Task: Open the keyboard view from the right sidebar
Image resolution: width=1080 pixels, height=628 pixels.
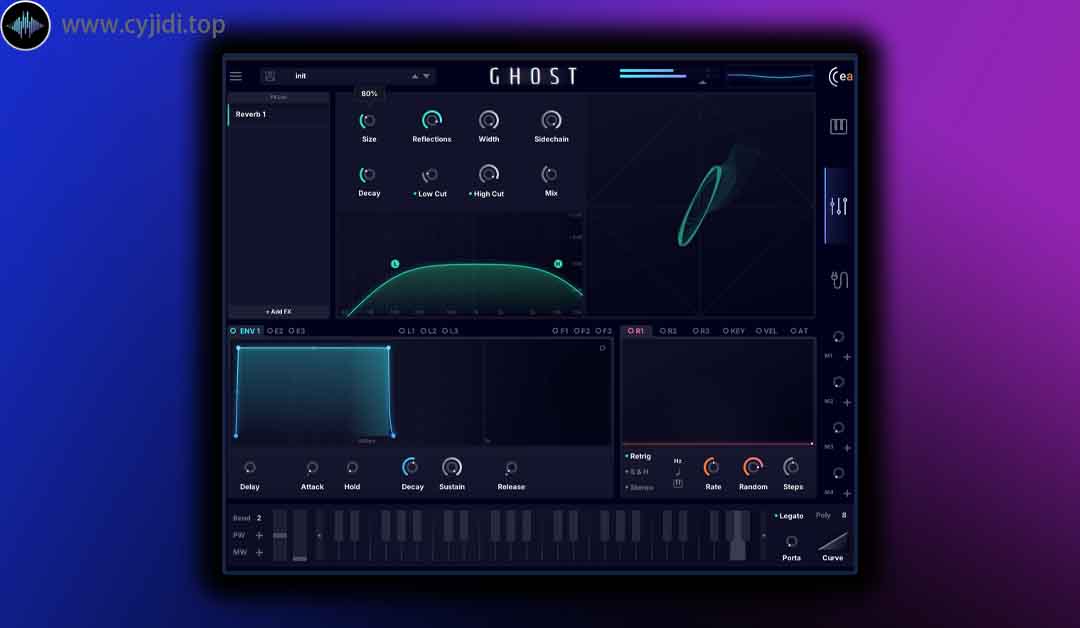Action: point(838,126)
